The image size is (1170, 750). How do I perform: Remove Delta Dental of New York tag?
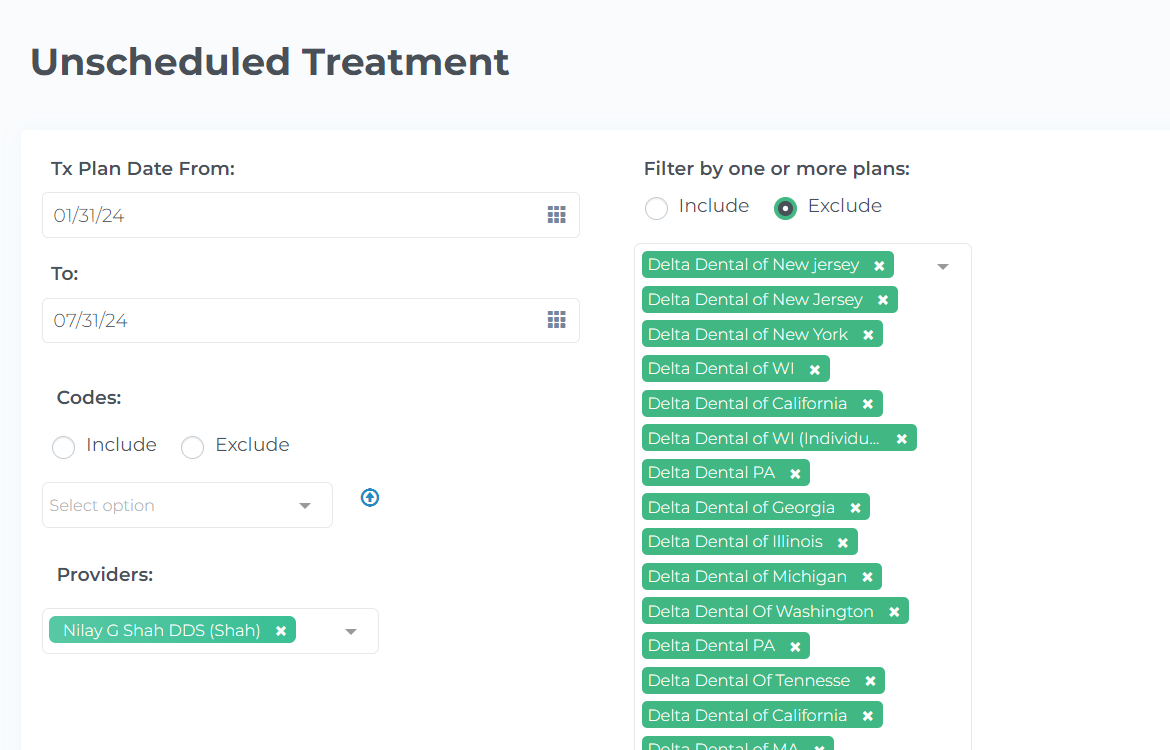(868, 335)
